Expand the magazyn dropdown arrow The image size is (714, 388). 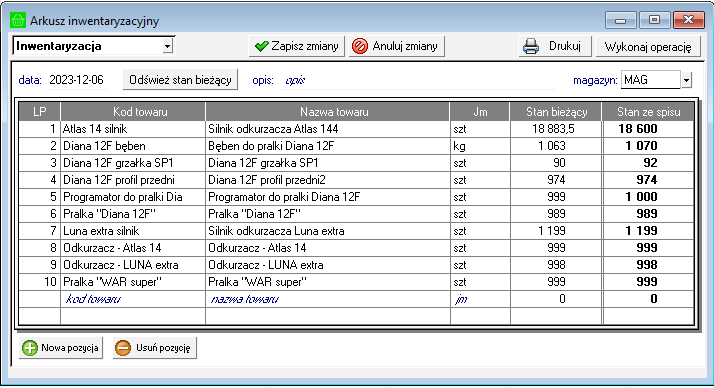(686, 80)
